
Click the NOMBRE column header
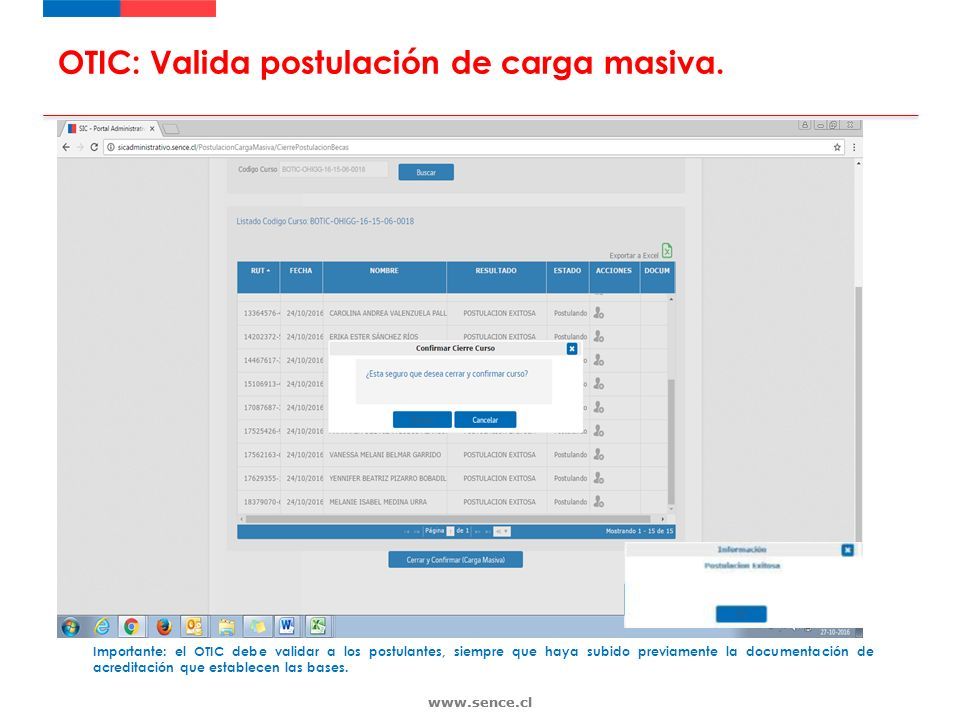point(384,277)
